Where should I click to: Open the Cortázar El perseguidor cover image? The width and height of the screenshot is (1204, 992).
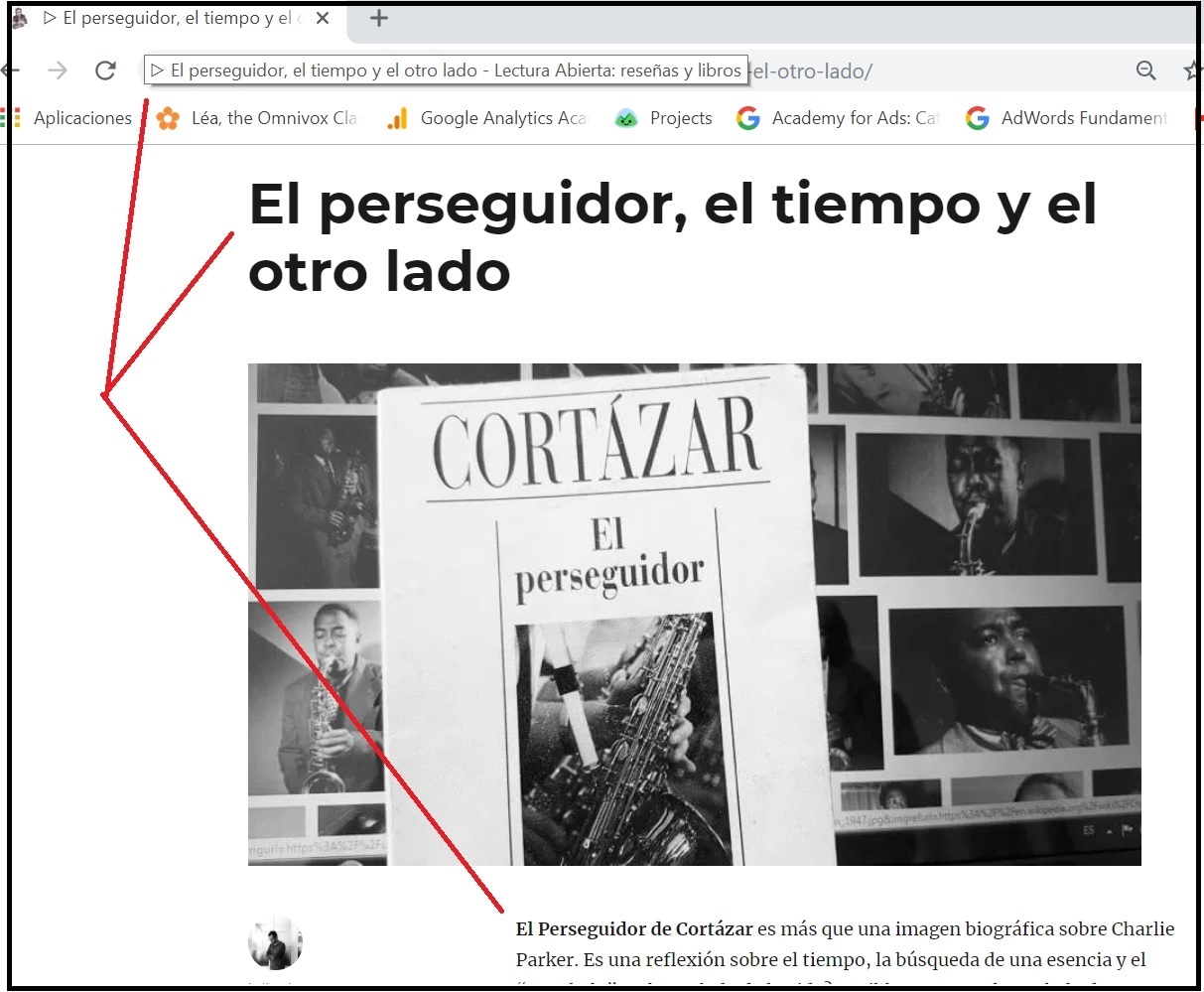coord(695,614)
